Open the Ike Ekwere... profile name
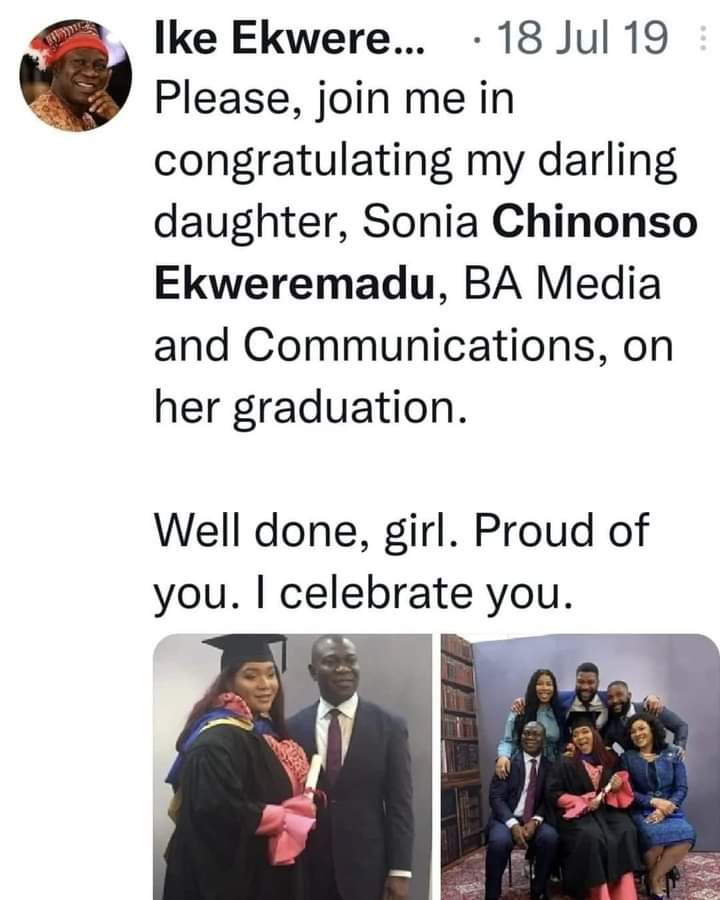This screenshot has height=900, width=720. pyautogui.click(x=289, y=39)
